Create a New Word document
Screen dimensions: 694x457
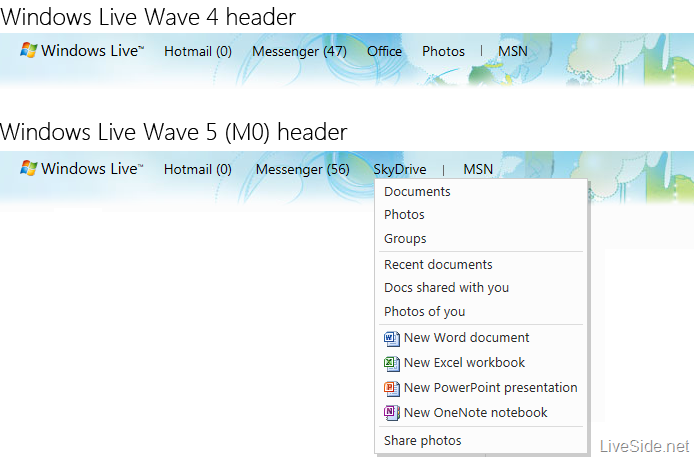(467, 338)
